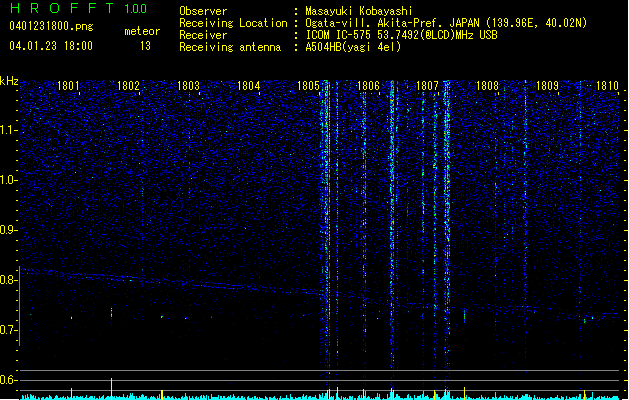Click the 1806 time marker
This screenshot has height=400, width=629.
(x=368, y=85)
